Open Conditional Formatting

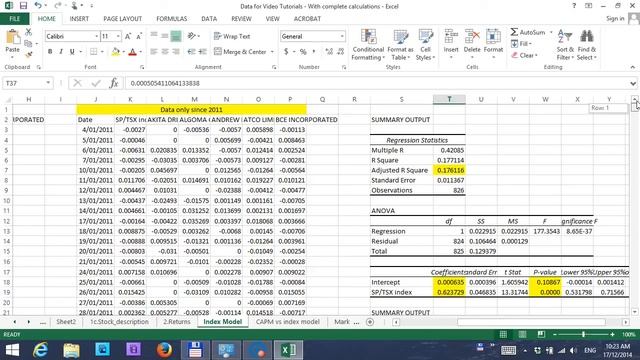click(x=368, y=45)
